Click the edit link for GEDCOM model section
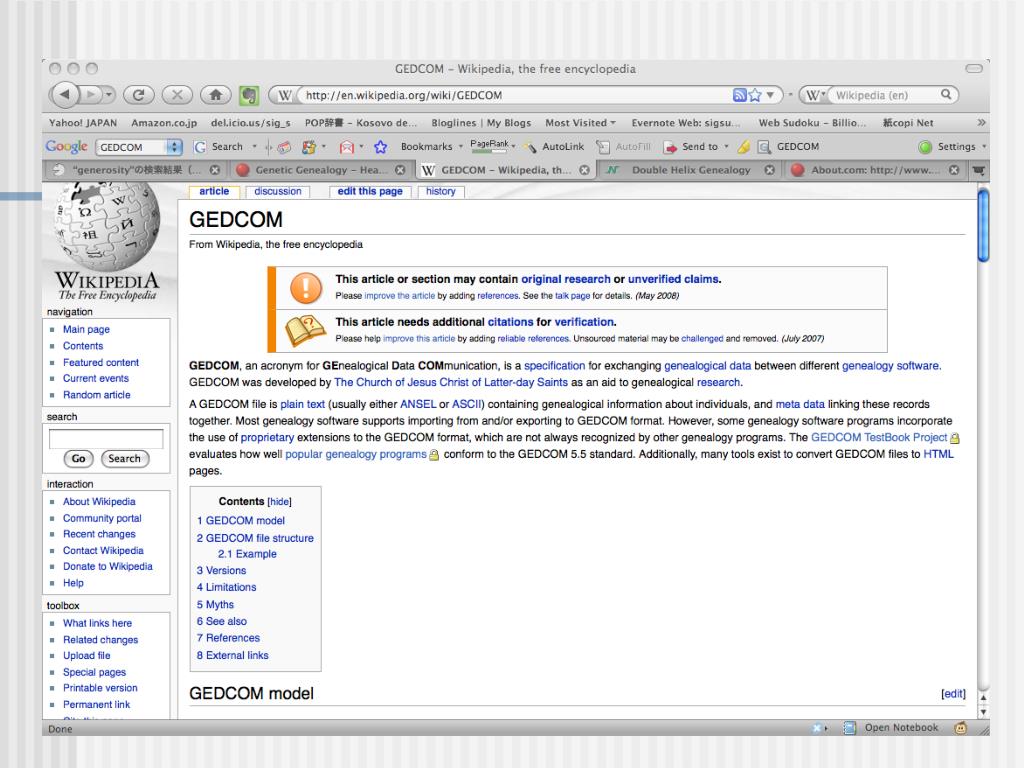1024x768 pixels. pos(953,694)
